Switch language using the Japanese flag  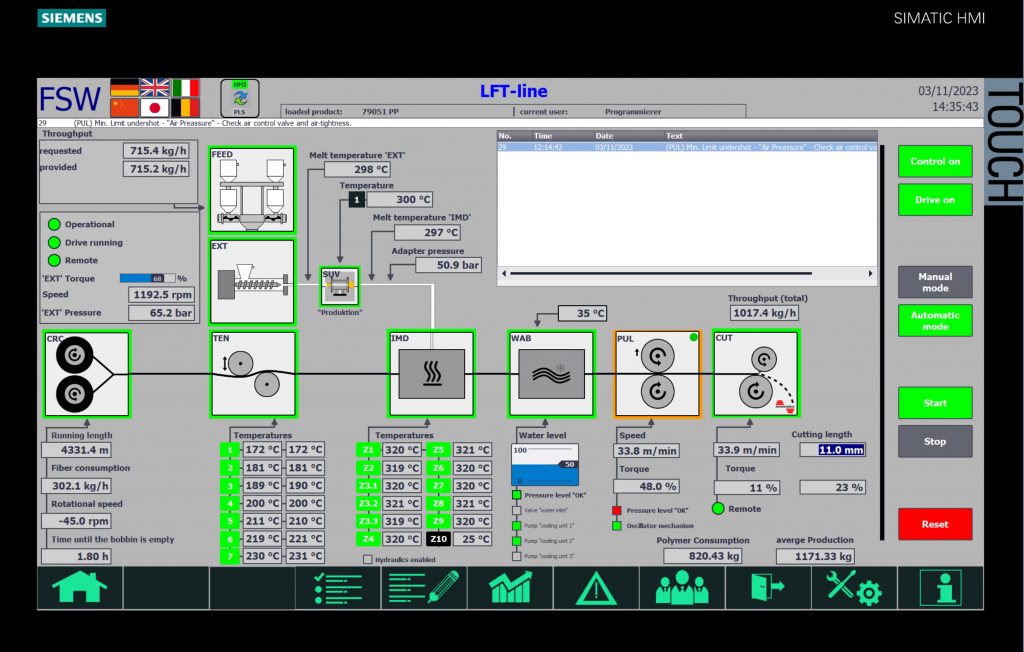(x=154, y=107)
